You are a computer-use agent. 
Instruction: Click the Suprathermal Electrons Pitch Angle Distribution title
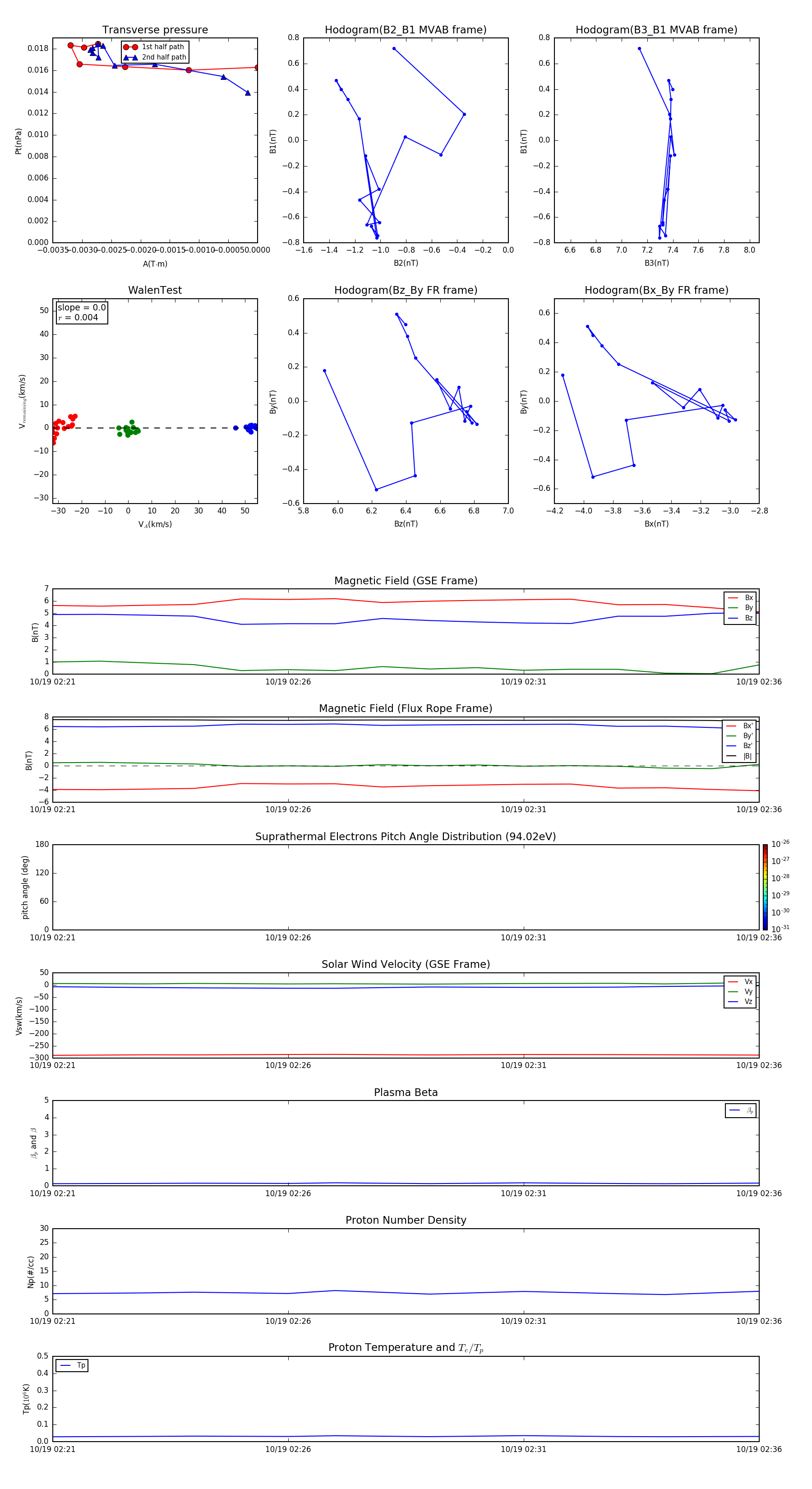coord(406,837)
